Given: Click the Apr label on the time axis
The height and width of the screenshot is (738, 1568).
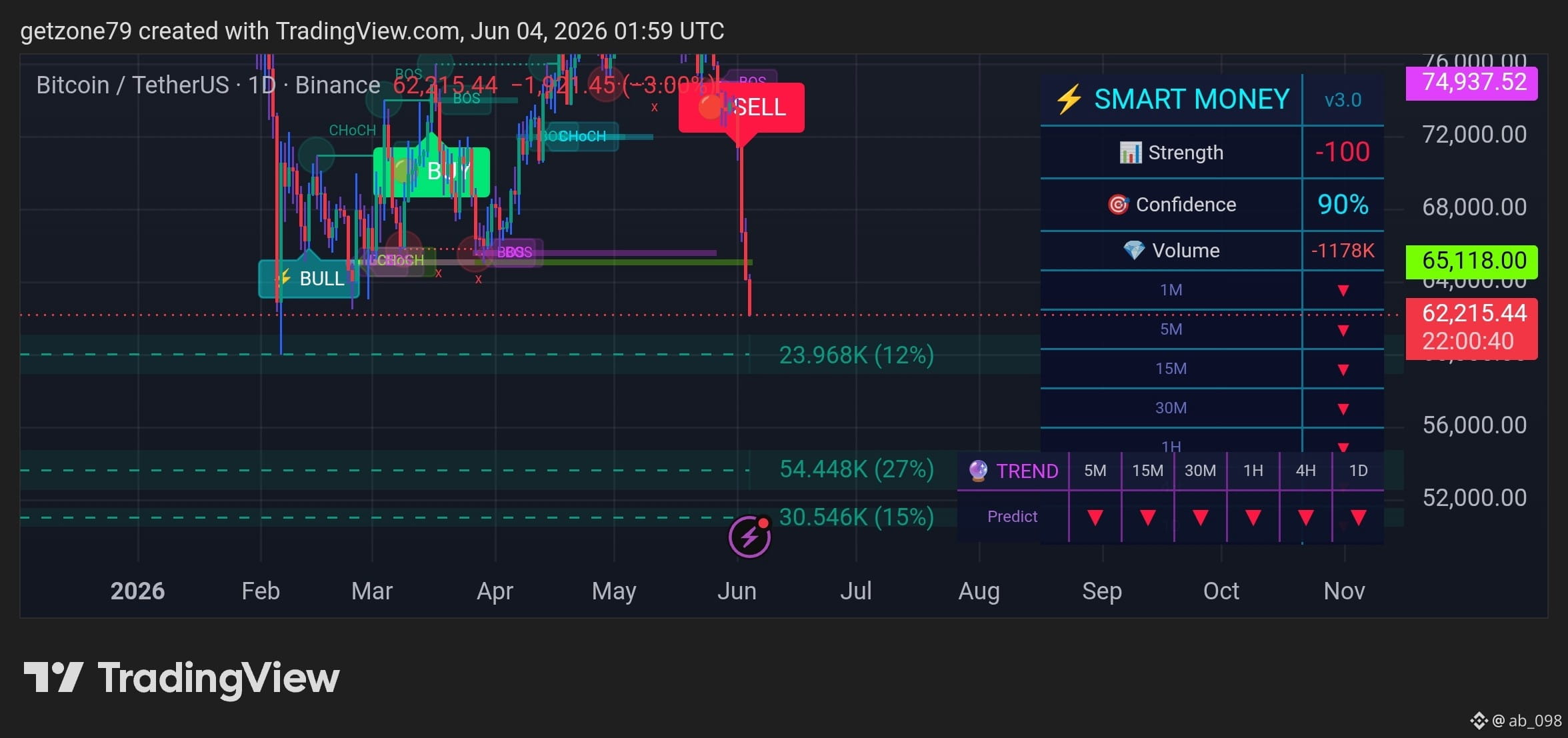Looking at the screenshot, I should 495,591.
